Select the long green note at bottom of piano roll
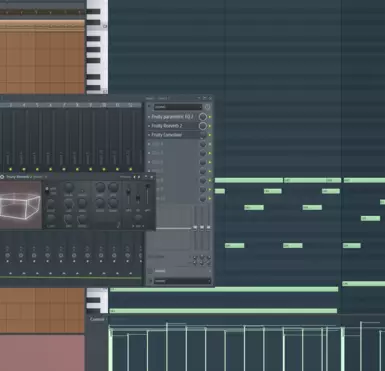Image resolution: width=385 pixels, height=371 pixels. pyautogui.click(x=223, y=311)
